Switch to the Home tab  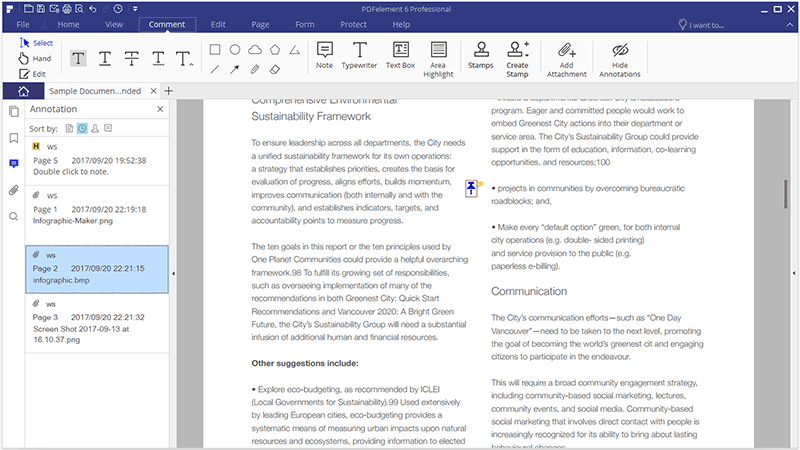tap(68, 24)
